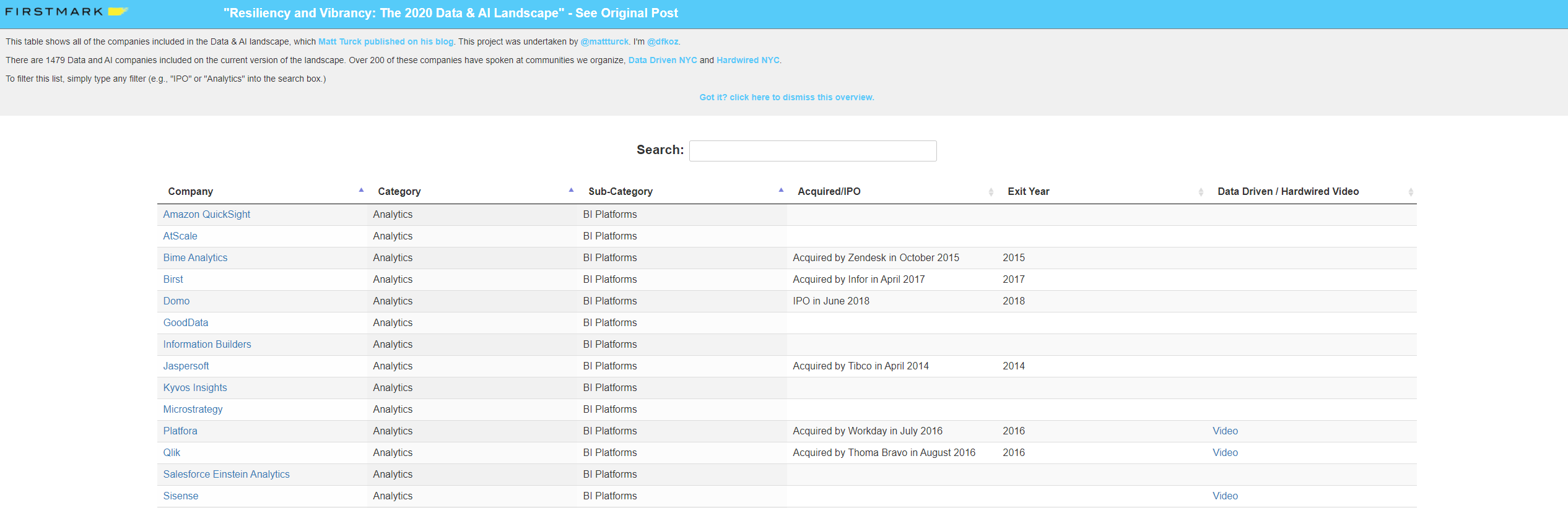Open the Data Driven NYC link
The image size is (1568, 508).
coord(662,60)
